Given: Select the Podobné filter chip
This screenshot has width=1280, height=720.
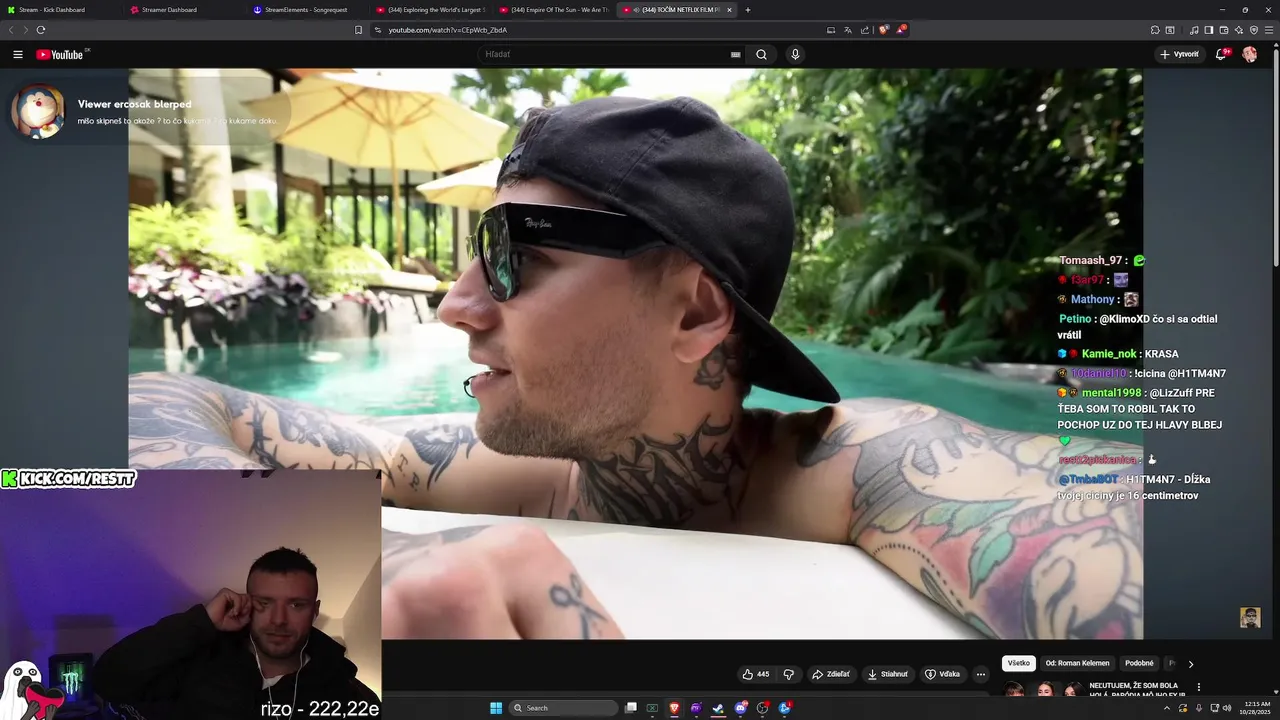Looking at the screenshot, I should pyautogui.click(x=1139, y=663).
